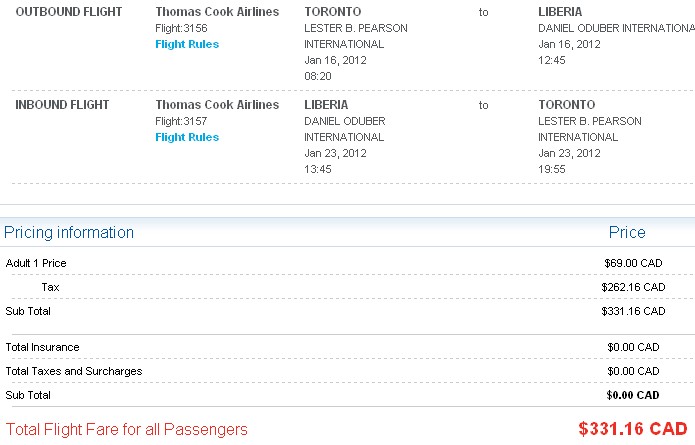This screenshot has height=445, width=695.
Task: Select outbound Thomas Cook Airlines name
Action: 217,12
